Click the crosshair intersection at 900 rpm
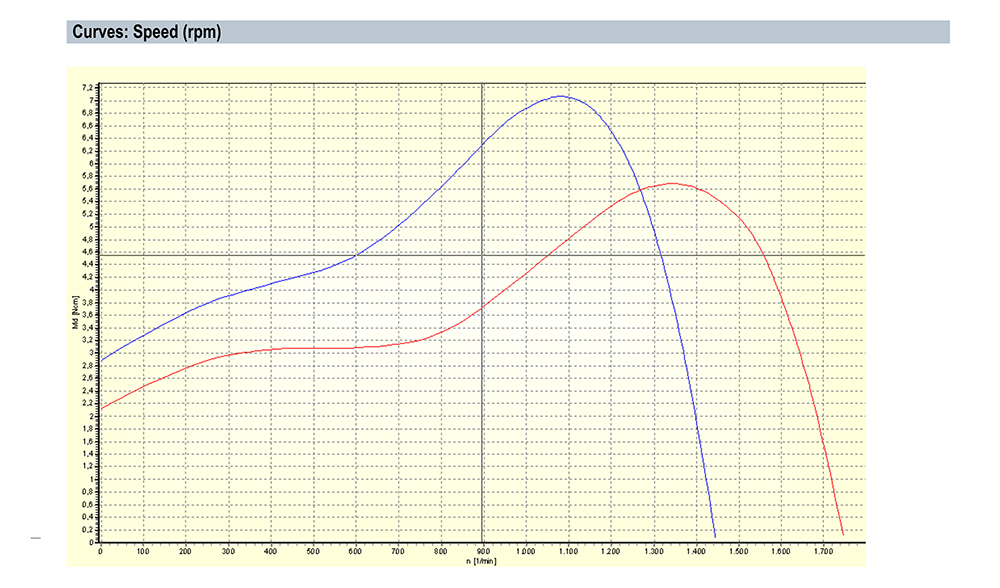 tap(483, 255)
